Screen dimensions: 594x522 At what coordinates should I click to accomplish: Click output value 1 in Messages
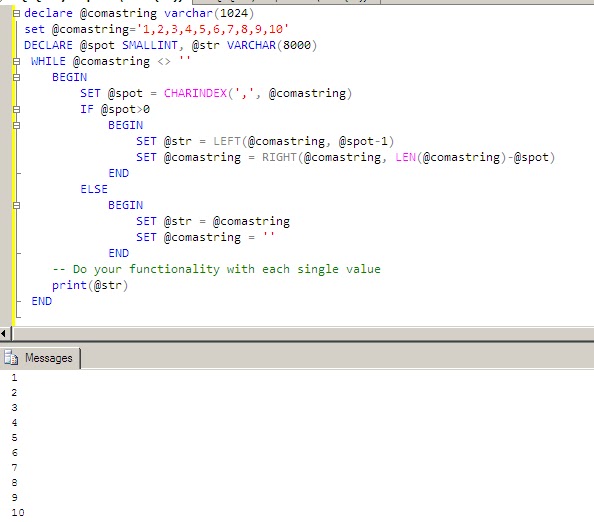(x=14, y=378)
